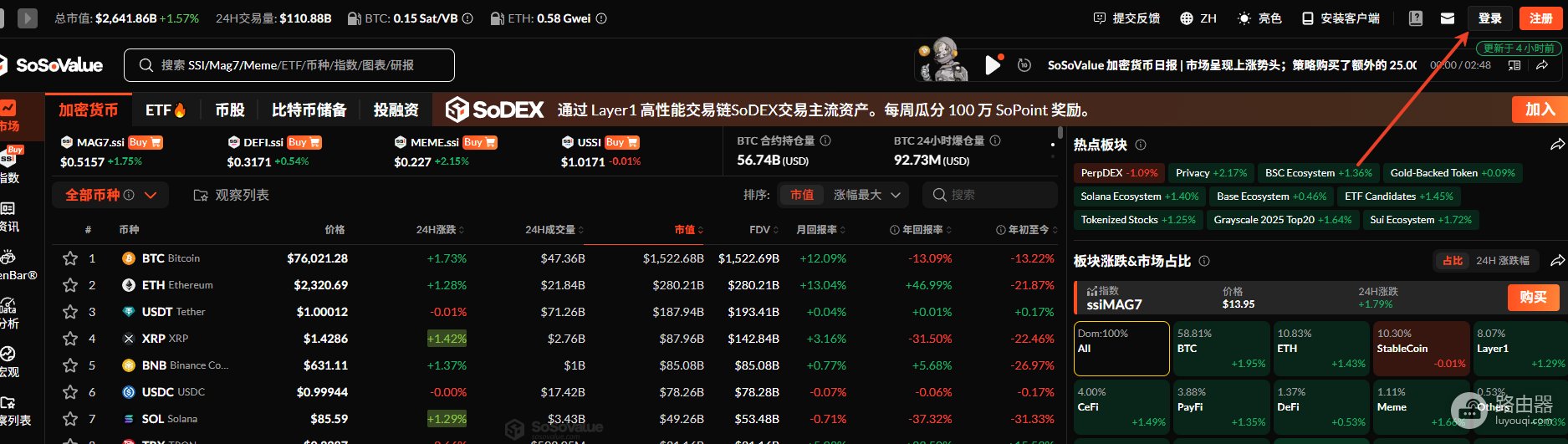
Task: Open 市场 in the left sidebar
Action: click(x=9, y=117)
